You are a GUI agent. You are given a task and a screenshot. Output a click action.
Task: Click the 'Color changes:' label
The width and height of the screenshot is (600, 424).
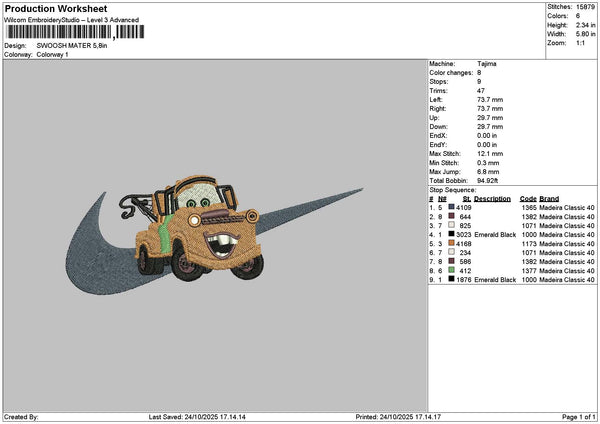pyautogui.click(x=451, y=73)
